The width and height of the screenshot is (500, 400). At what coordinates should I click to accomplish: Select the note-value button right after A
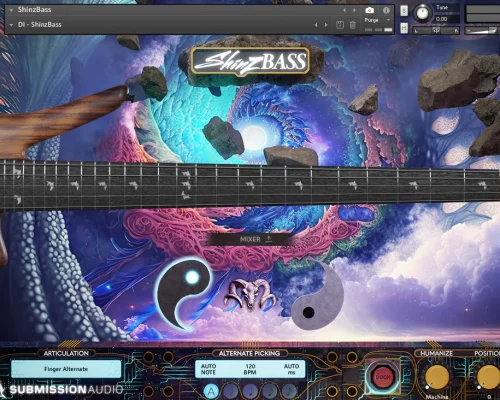[230, 391]
